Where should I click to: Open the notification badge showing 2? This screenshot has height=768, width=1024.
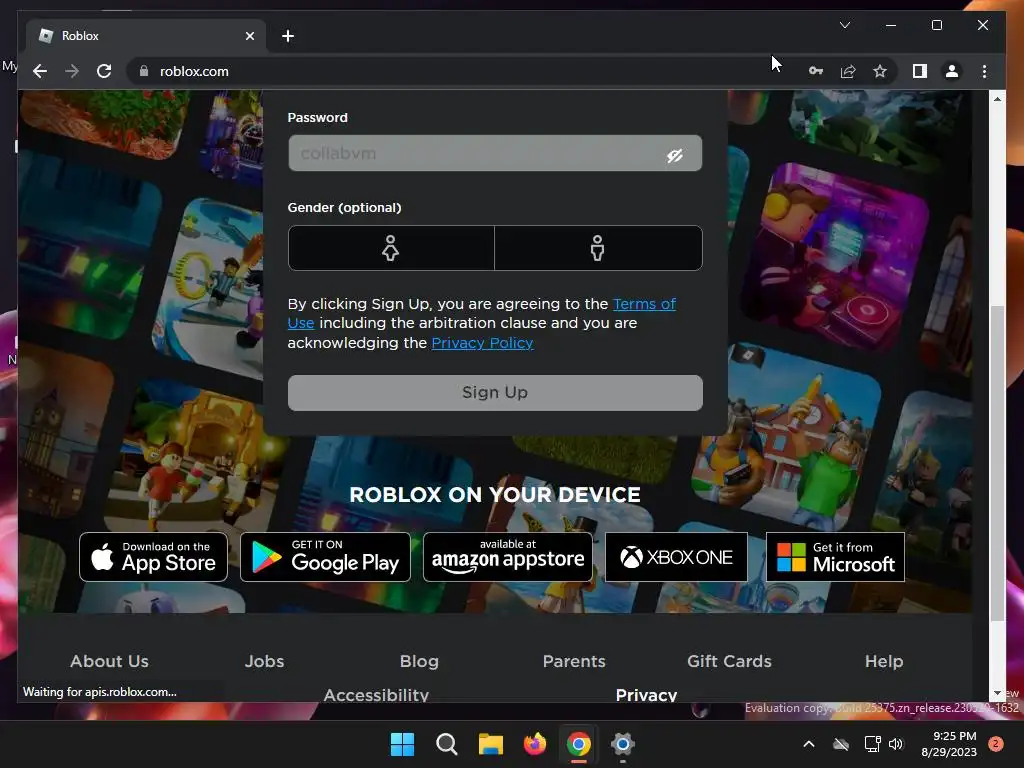pyautogui.click(x=996, y=744)
